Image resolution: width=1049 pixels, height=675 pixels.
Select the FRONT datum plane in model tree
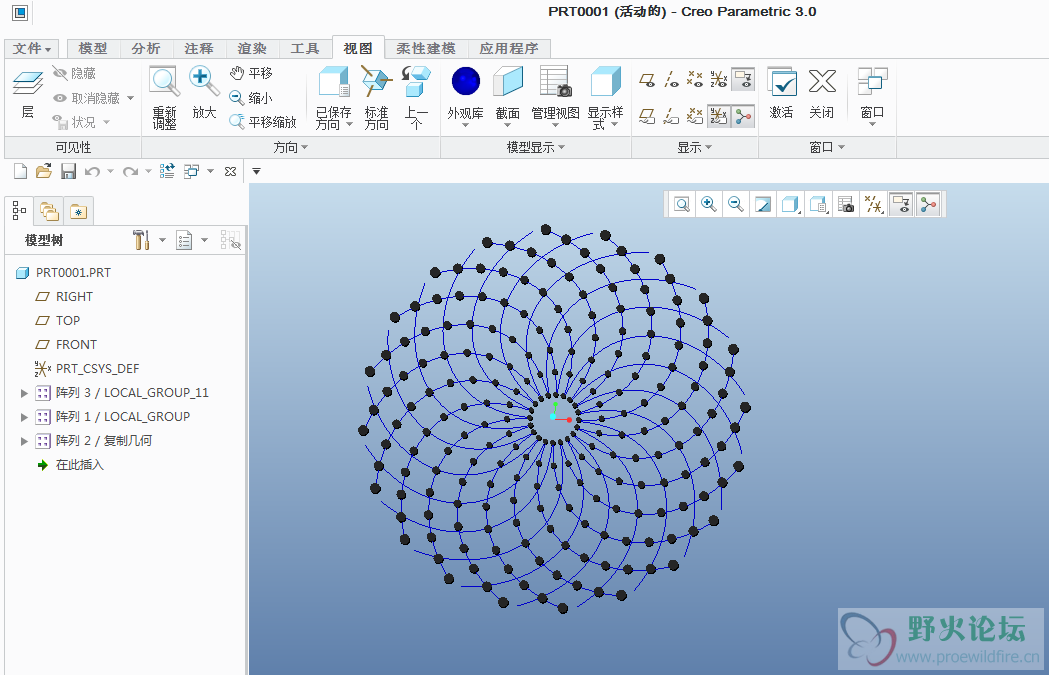click(76, 345)
